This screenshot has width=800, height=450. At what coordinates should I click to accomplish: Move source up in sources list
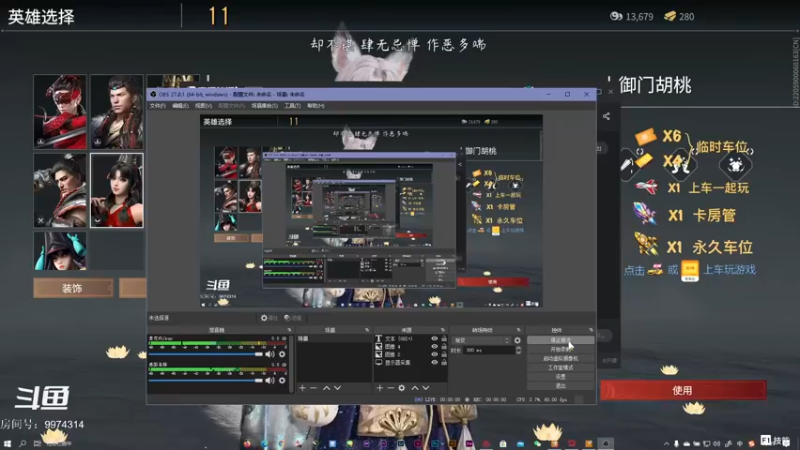pyautogui.click(x=415, y=388)
